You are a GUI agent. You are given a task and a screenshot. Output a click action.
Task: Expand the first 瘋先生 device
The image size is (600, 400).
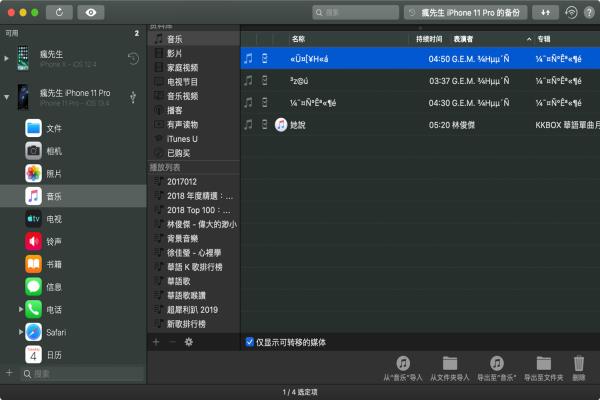tap(6, 58)
